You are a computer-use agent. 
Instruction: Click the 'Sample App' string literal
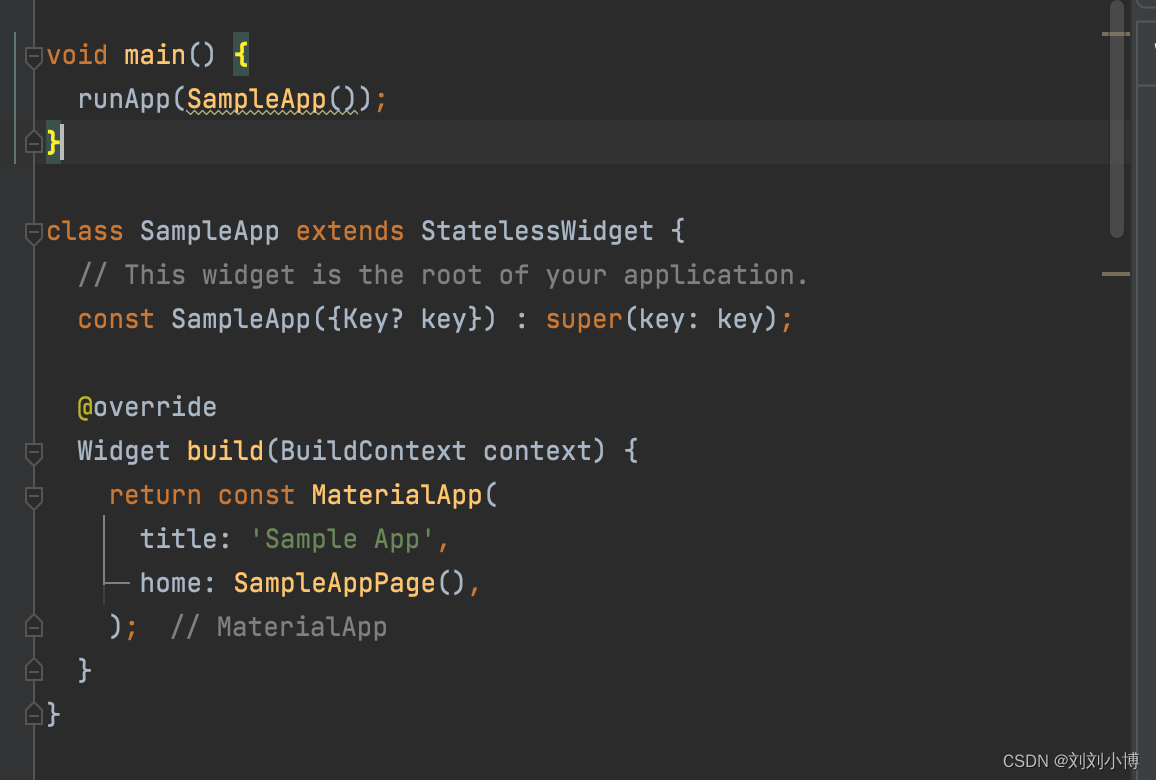pyautogui.click(x=342, y=539)
